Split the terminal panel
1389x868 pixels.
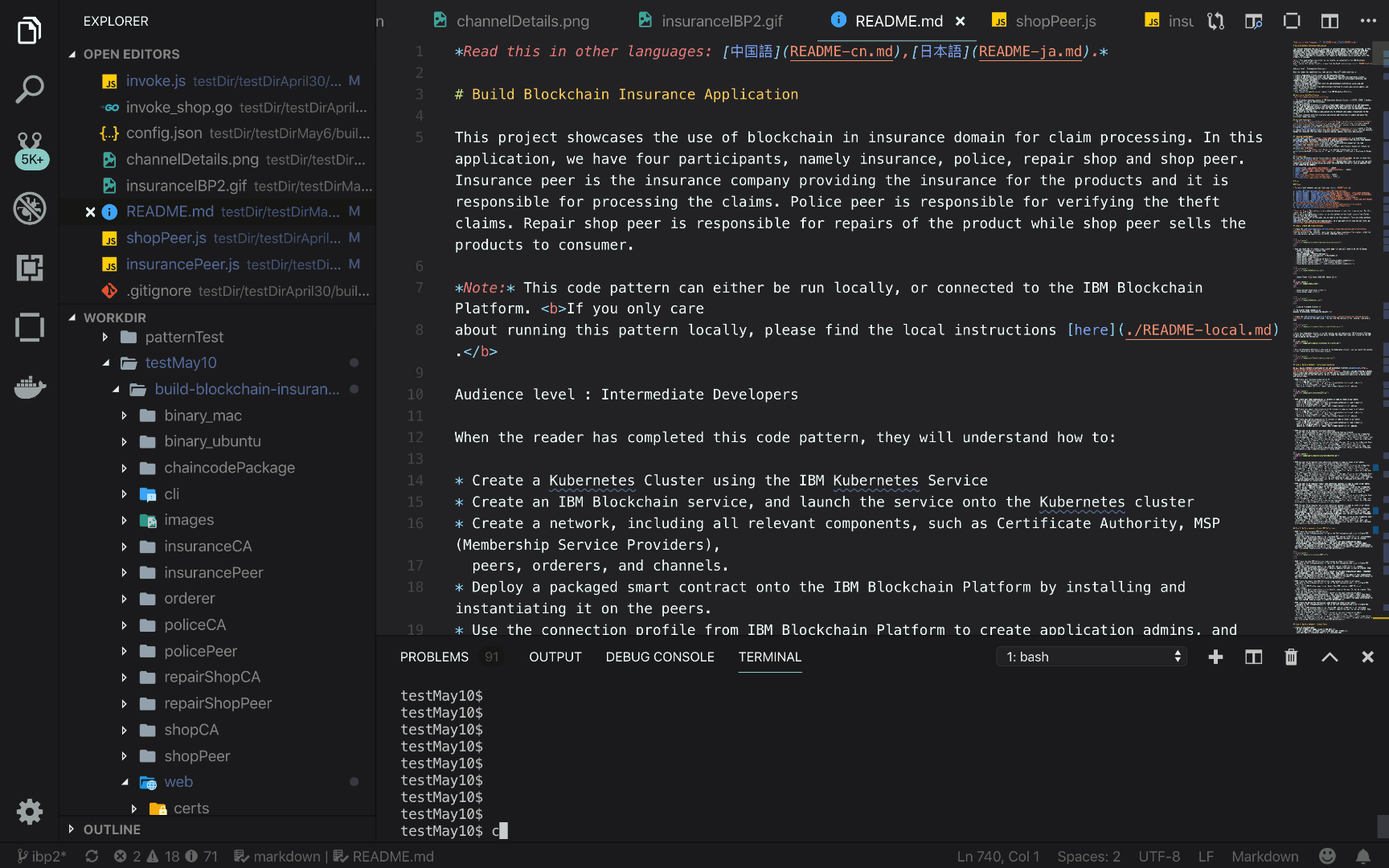1253,657
